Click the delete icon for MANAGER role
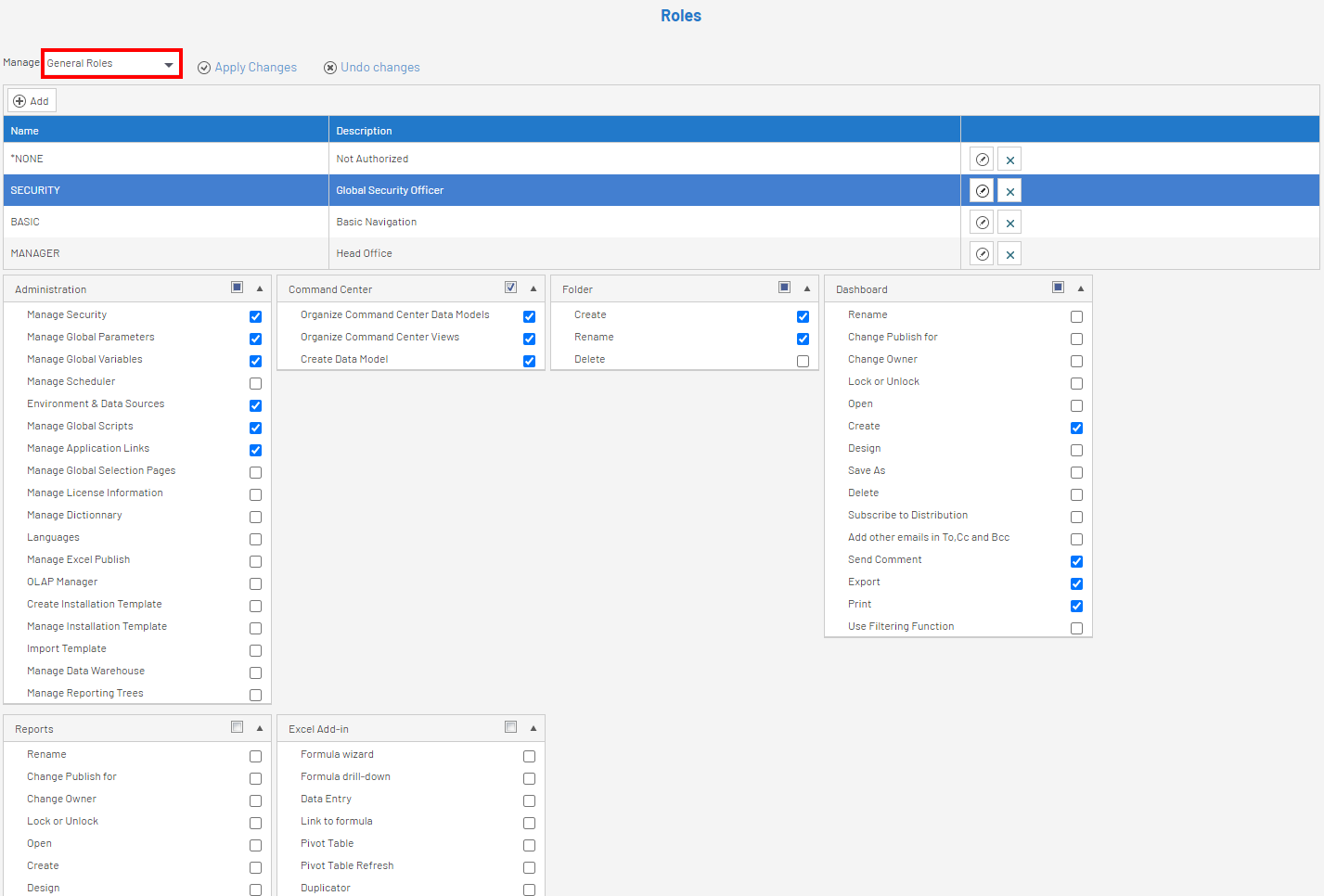Image resolution: width=1324 pixels, height=896 pixels. tap(1009, 254)
